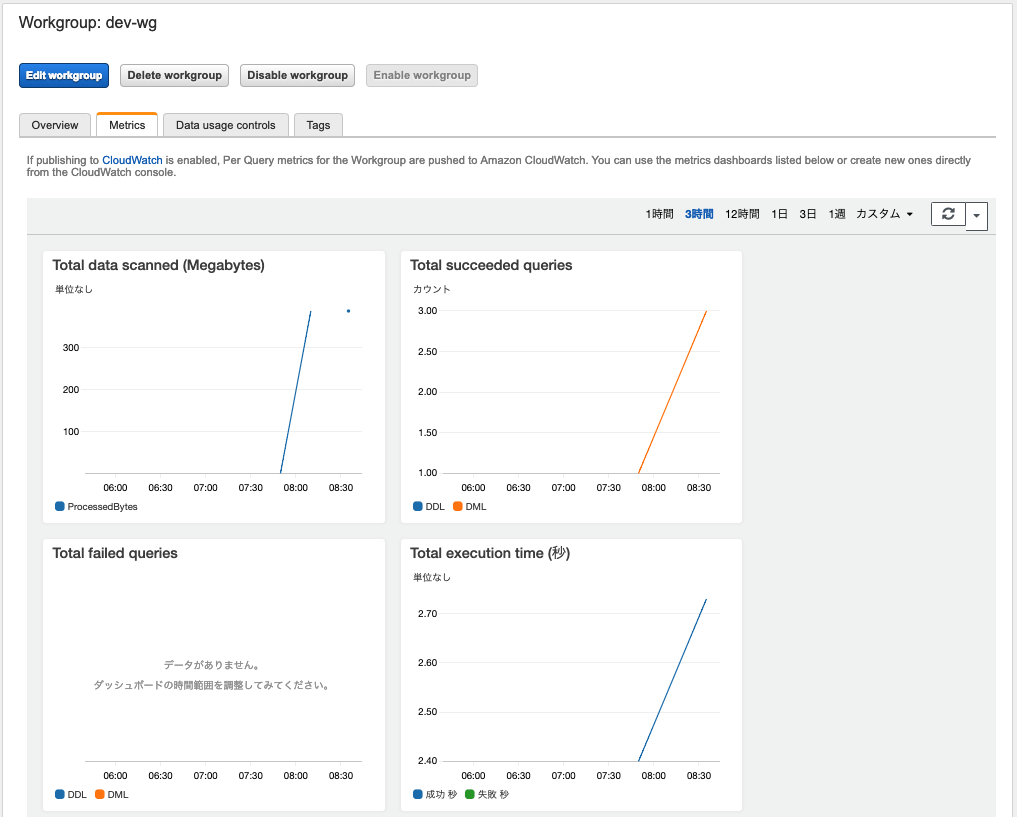
Task: Click the Edit workgroup button
Action: (x=63, y=75)
